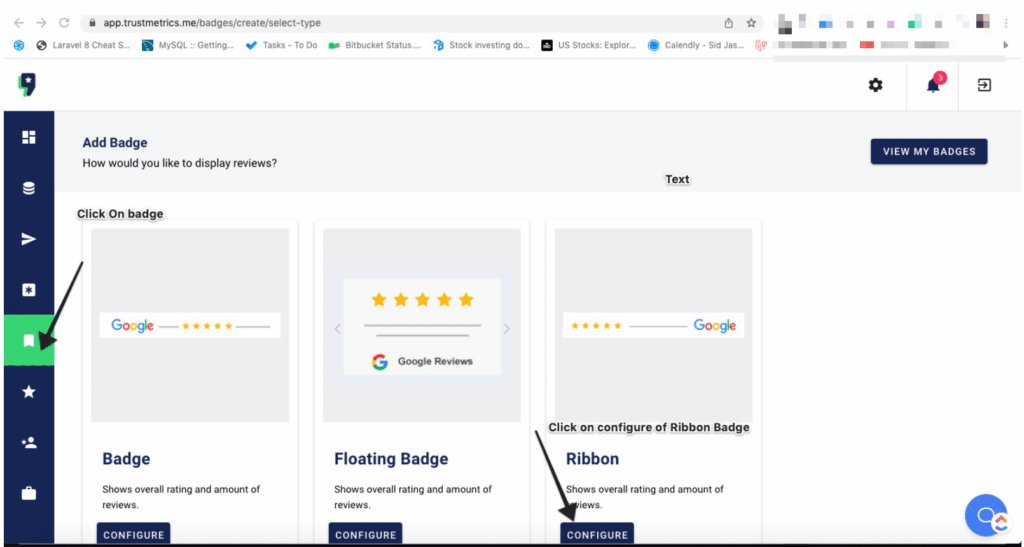
Task: Click the TrustMetrics logo at top left
Action: pyautogui.click(x=27, y=85)
